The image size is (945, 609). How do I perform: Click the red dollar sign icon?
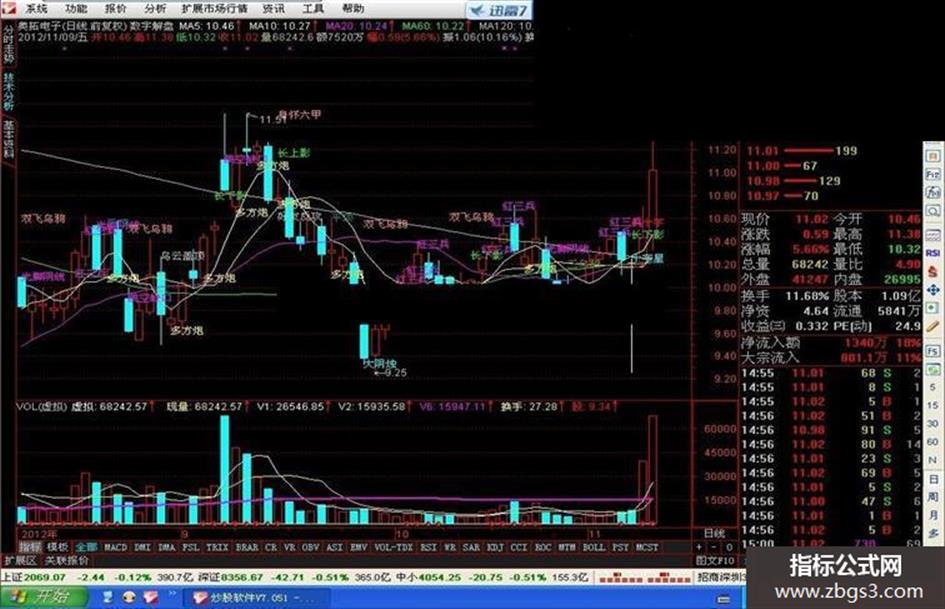pos(932,271)
